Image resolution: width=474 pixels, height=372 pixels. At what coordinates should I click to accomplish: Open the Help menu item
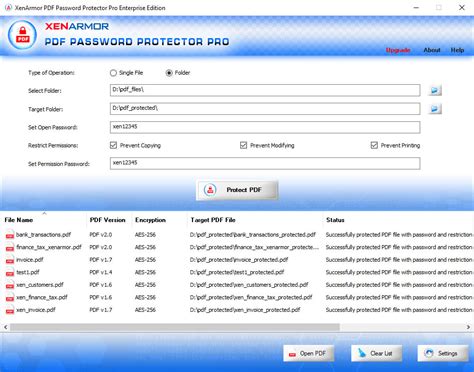[x=457, y=50]
